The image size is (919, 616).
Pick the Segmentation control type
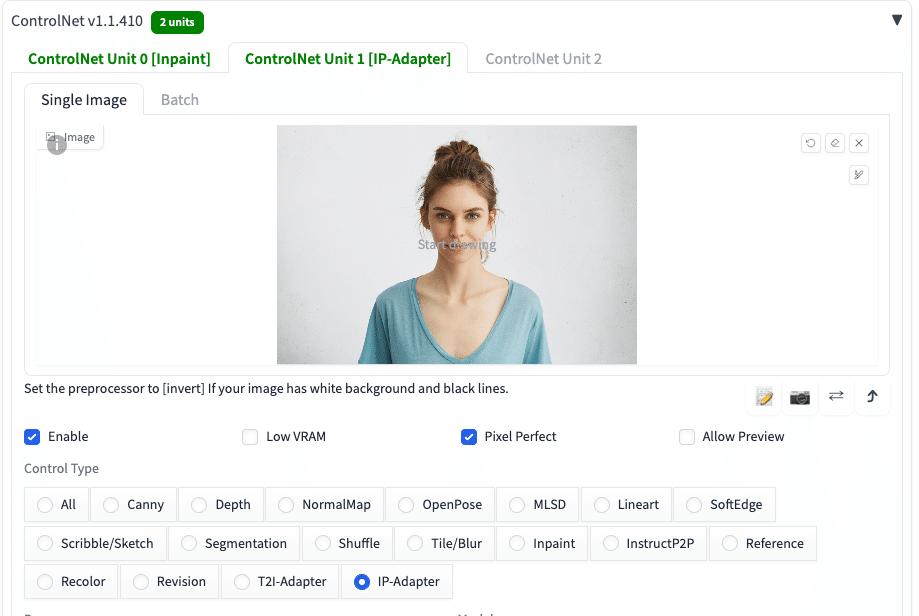click(x=234, y=543)
